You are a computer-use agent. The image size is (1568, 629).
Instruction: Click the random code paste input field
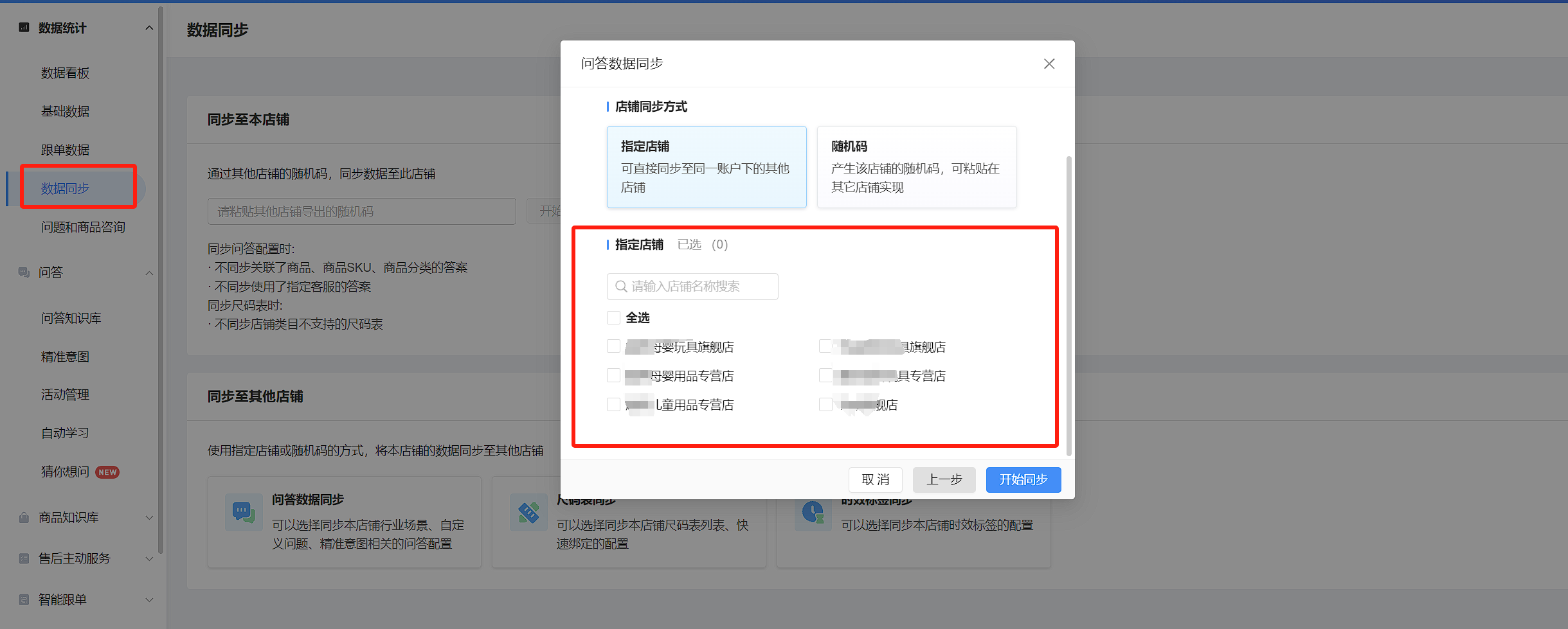click(362, 211)
